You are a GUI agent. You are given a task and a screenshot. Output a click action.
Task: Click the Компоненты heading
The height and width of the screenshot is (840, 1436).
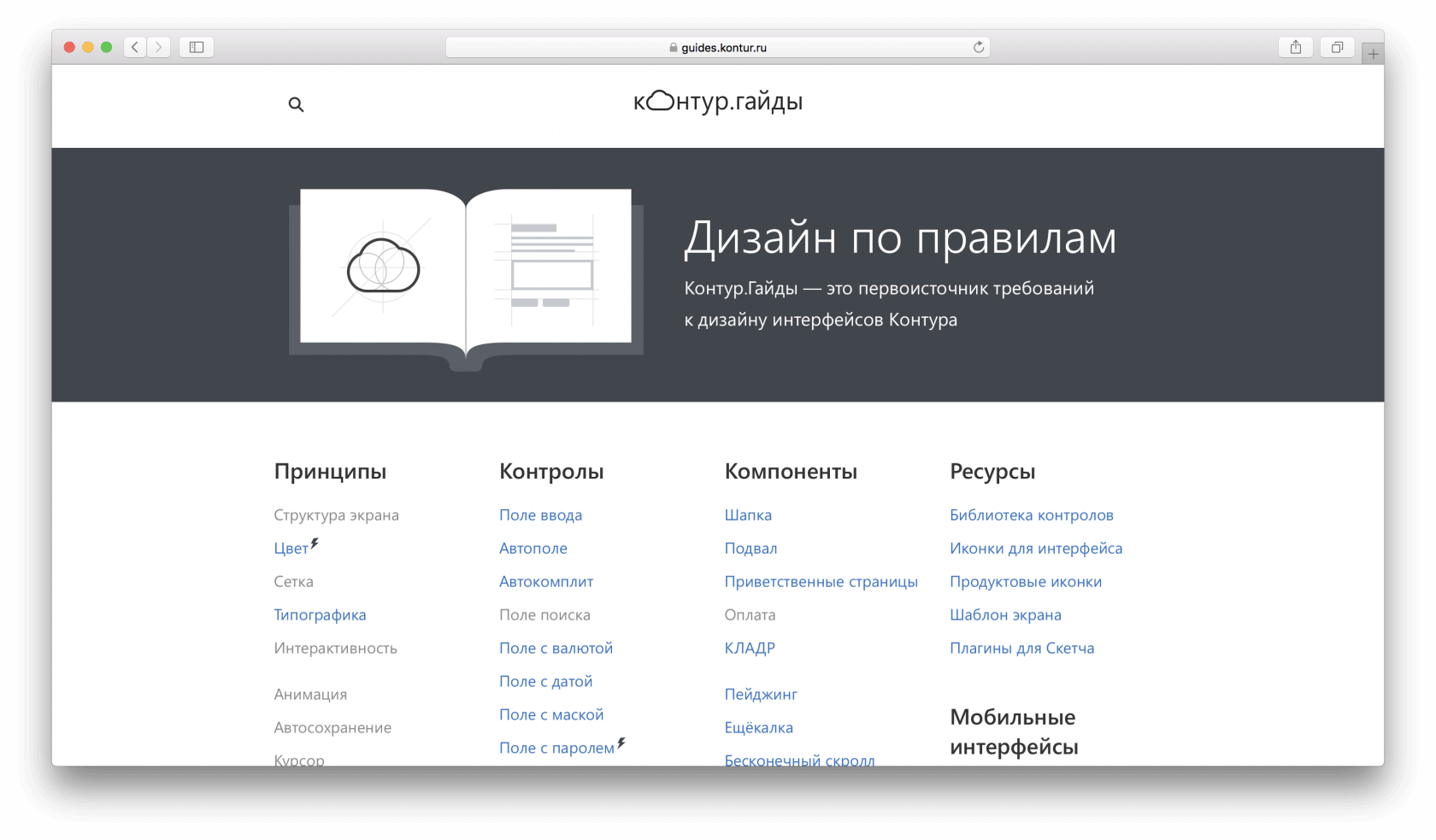(x=791, y=472)
